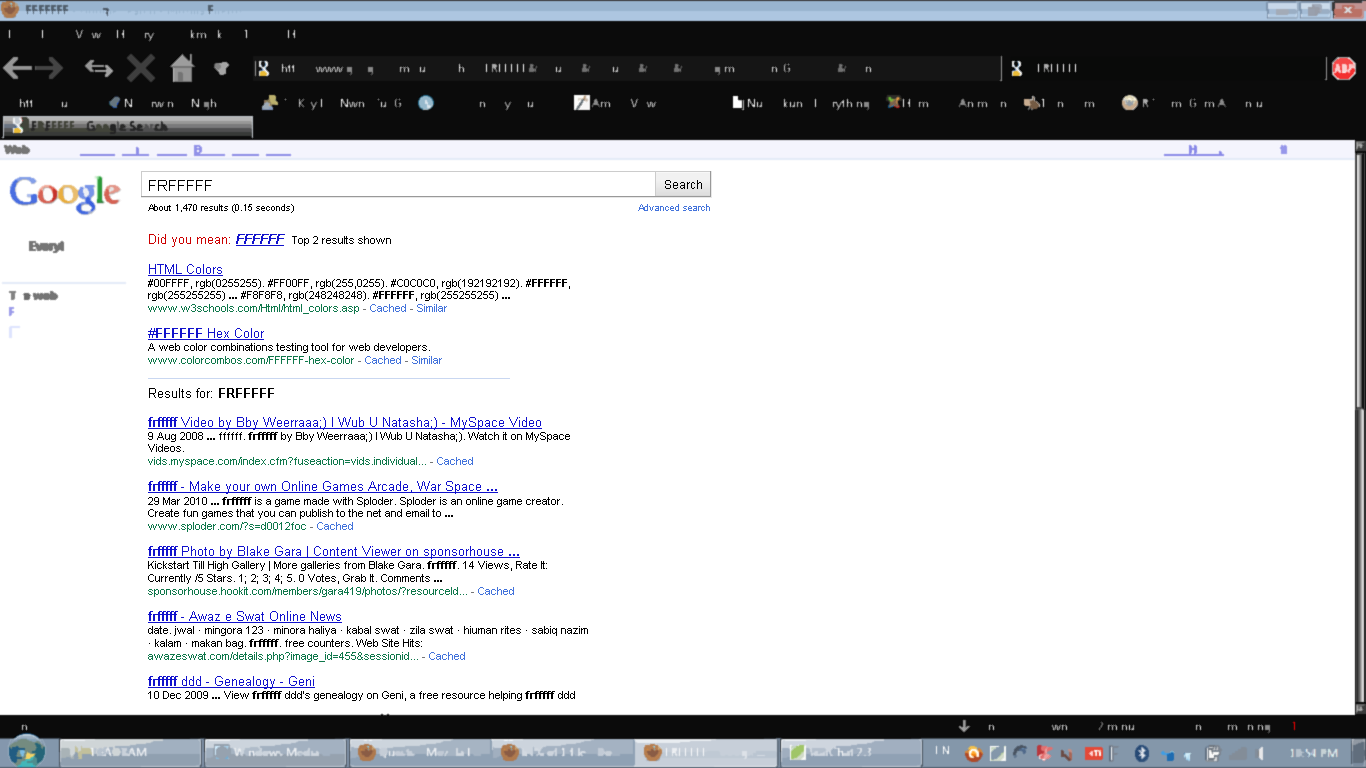Go to the Home page icon
1366x768 pixels.
click(181, 68)
